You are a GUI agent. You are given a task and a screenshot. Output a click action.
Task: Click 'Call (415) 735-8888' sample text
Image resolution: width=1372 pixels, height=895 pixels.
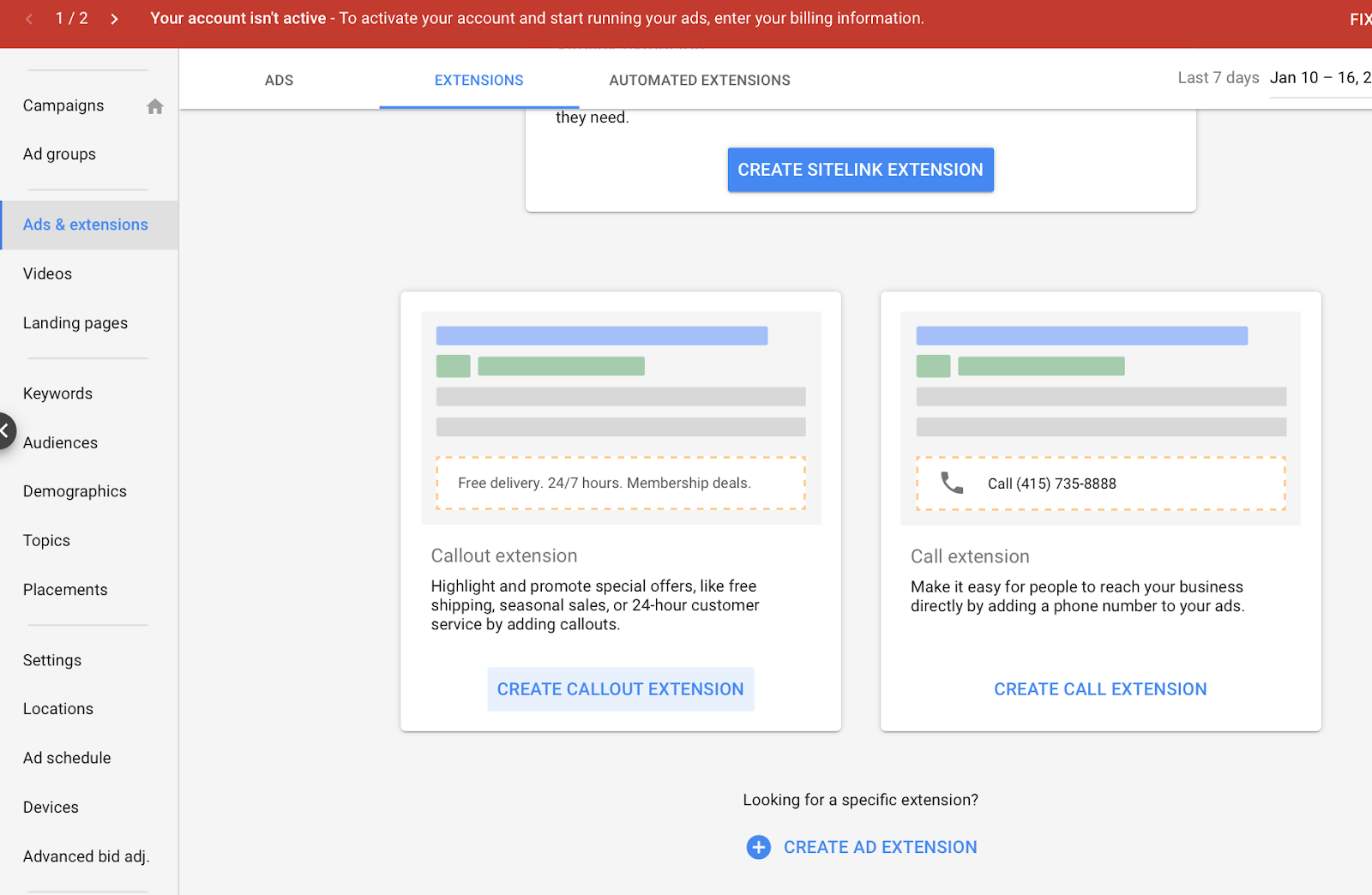point(1052,484)
